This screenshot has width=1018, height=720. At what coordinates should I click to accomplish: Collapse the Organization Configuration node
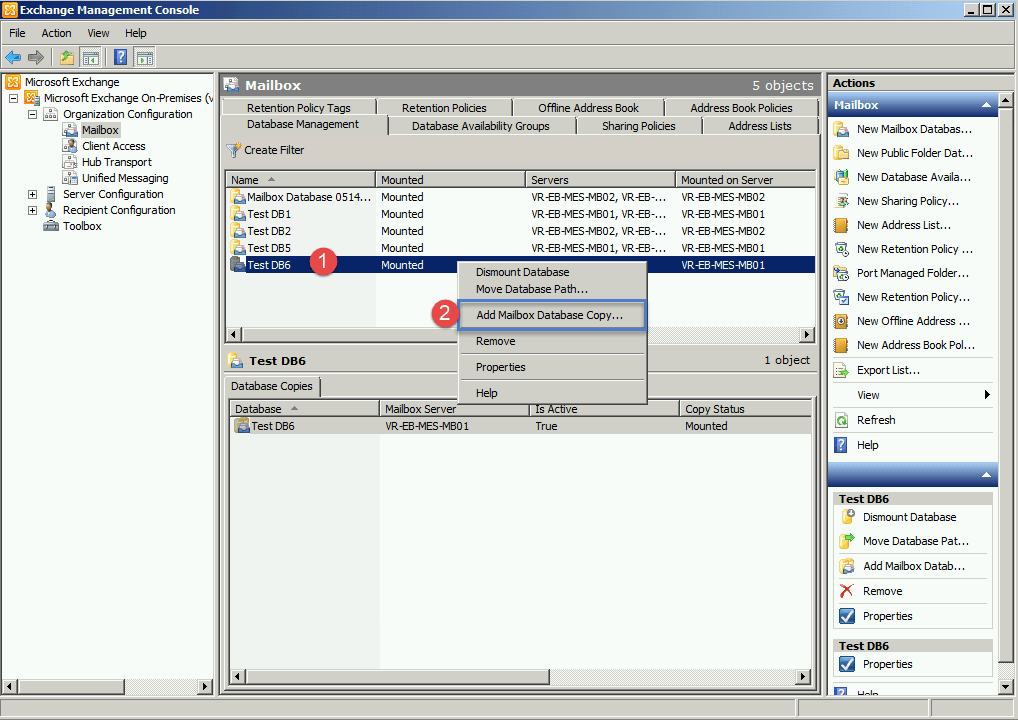click(32, 114)
